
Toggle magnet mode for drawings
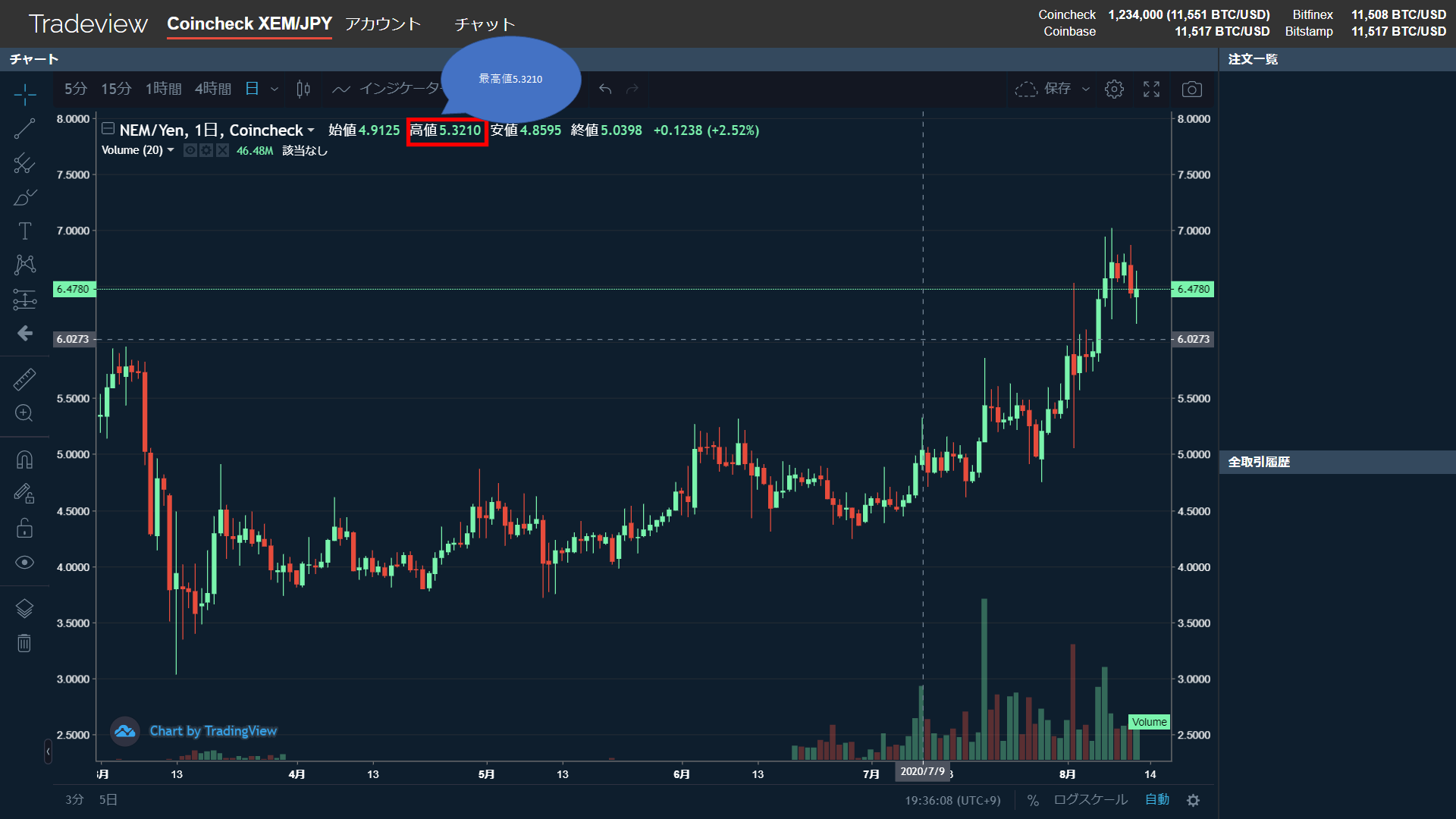[24, 460]
